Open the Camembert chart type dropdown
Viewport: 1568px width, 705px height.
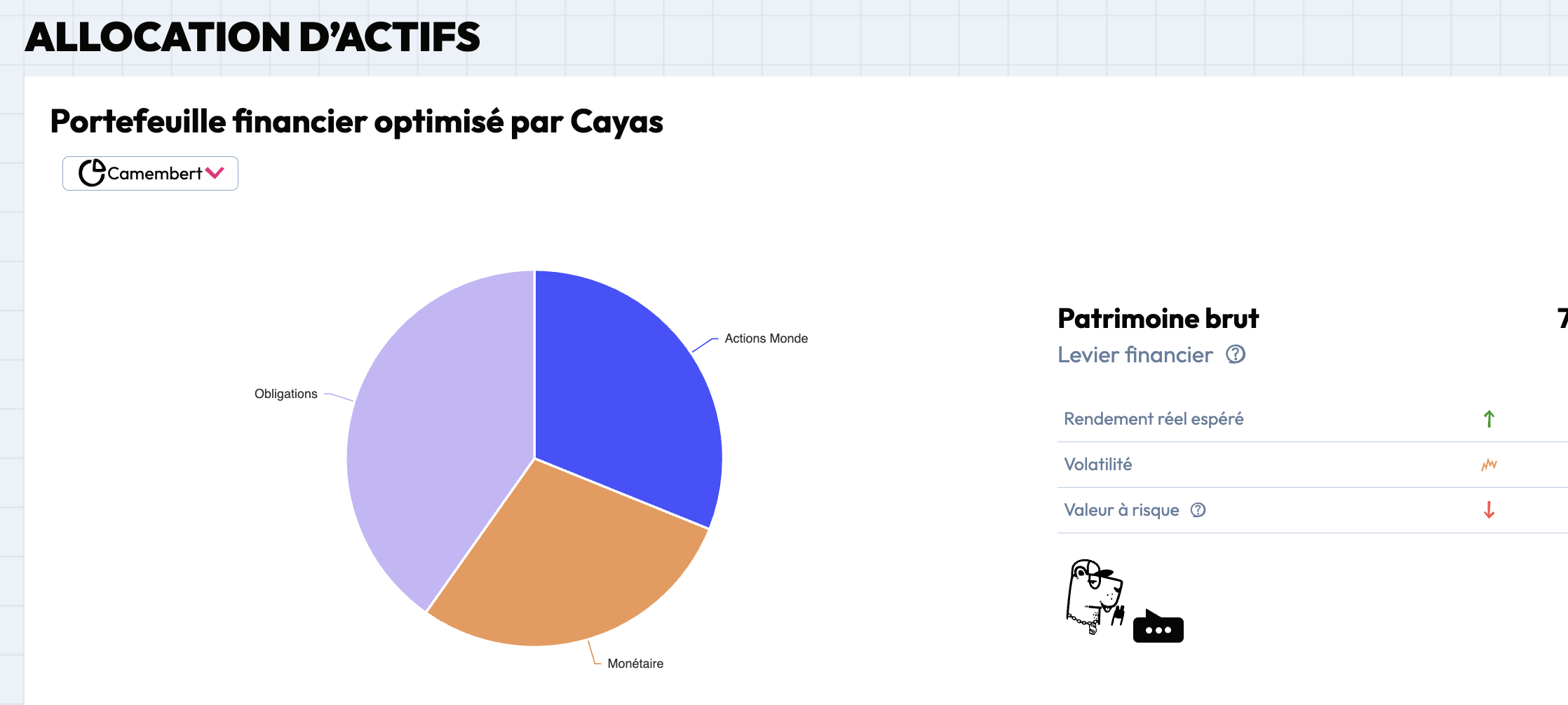[151, 174]
